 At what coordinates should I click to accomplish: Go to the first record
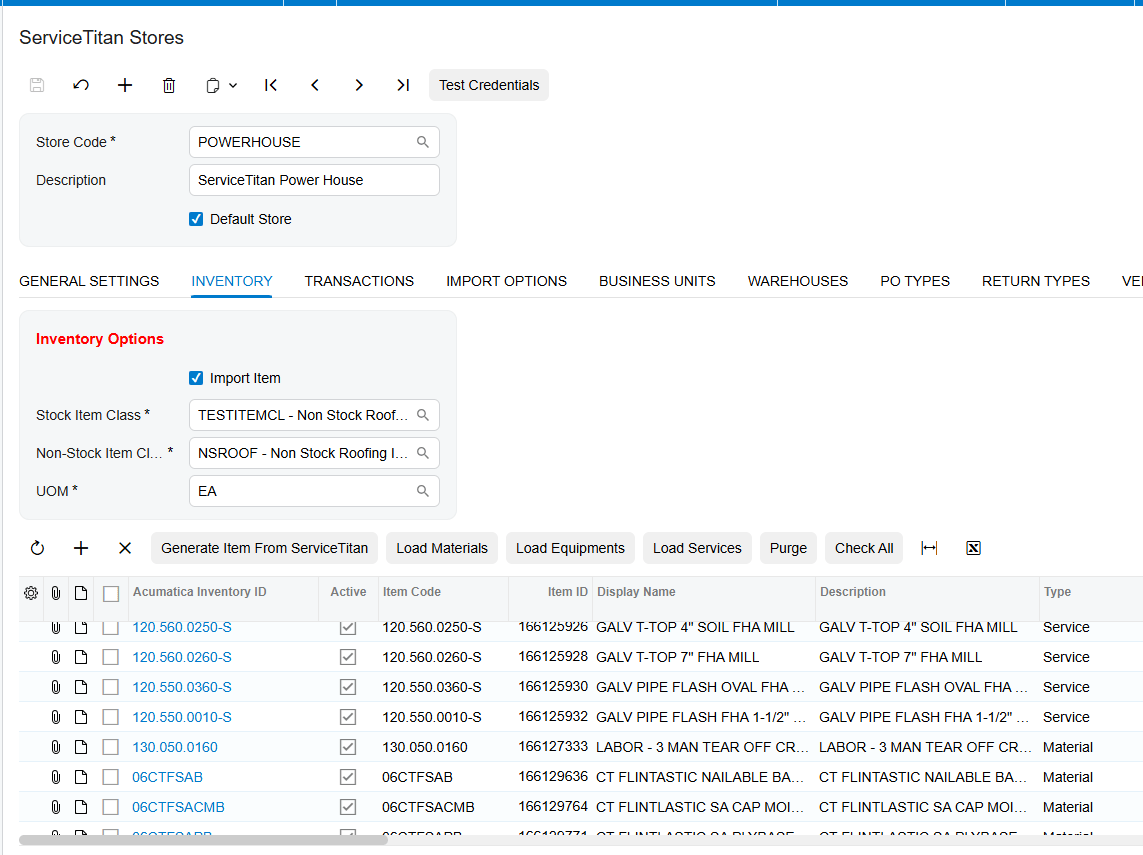pyautogui.click(x=270, y=85)
